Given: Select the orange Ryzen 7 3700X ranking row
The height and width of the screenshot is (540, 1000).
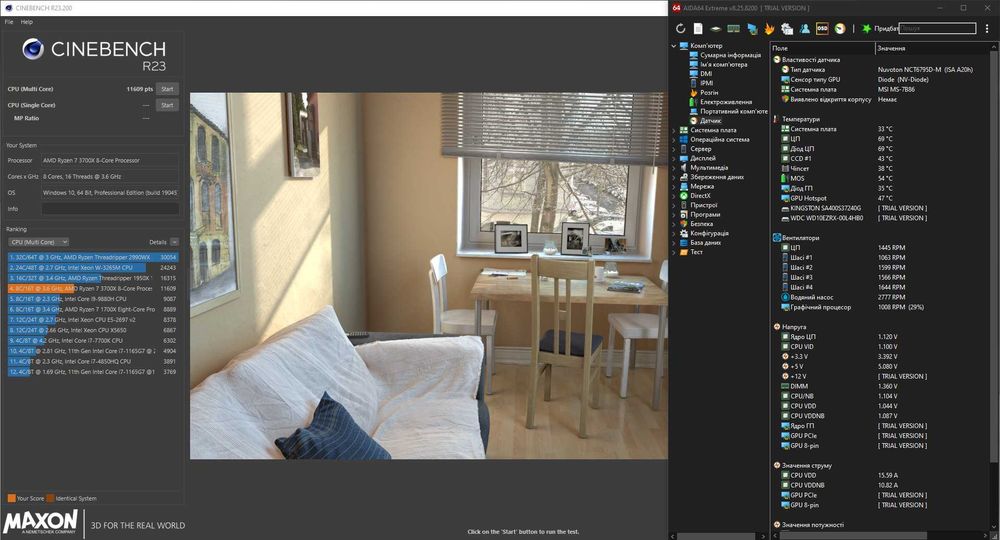Looking at the screenshot, I should click(93, 289).
